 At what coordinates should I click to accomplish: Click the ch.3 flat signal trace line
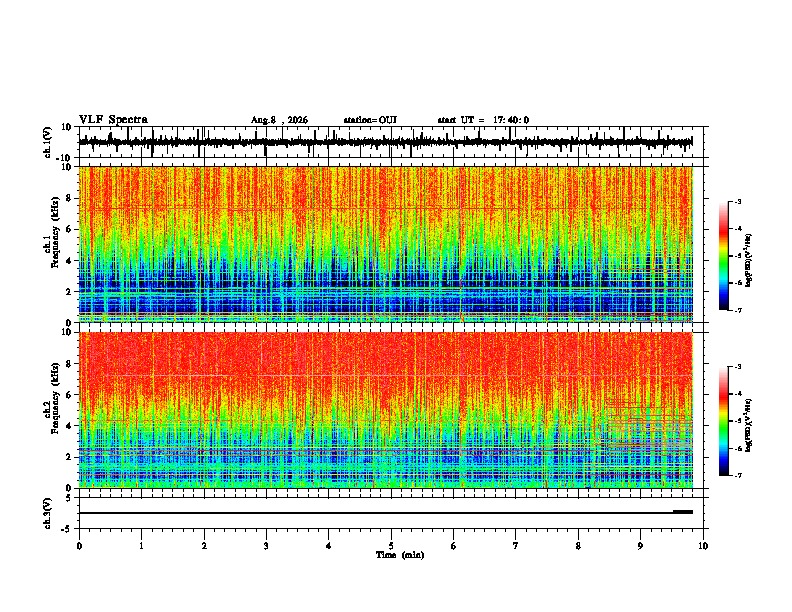tap(385, 513)
